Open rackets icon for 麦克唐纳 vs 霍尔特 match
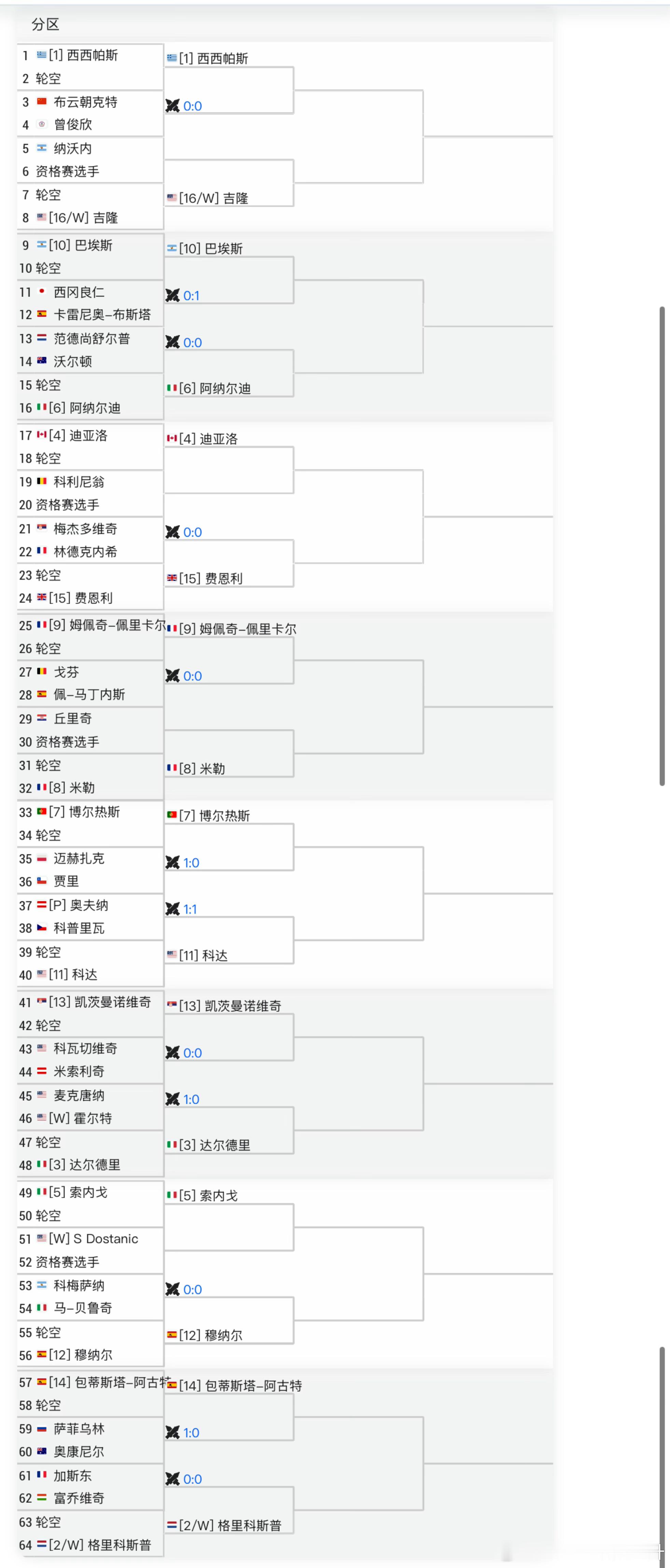The width and height of the screenshot is (670, 1568). click(173, 1099)
